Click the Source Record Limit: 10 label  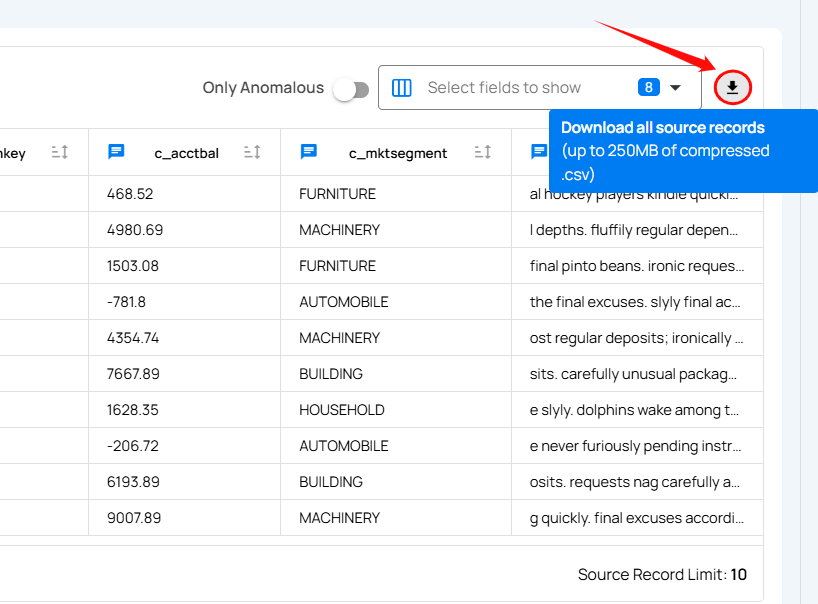pos(662,574)
